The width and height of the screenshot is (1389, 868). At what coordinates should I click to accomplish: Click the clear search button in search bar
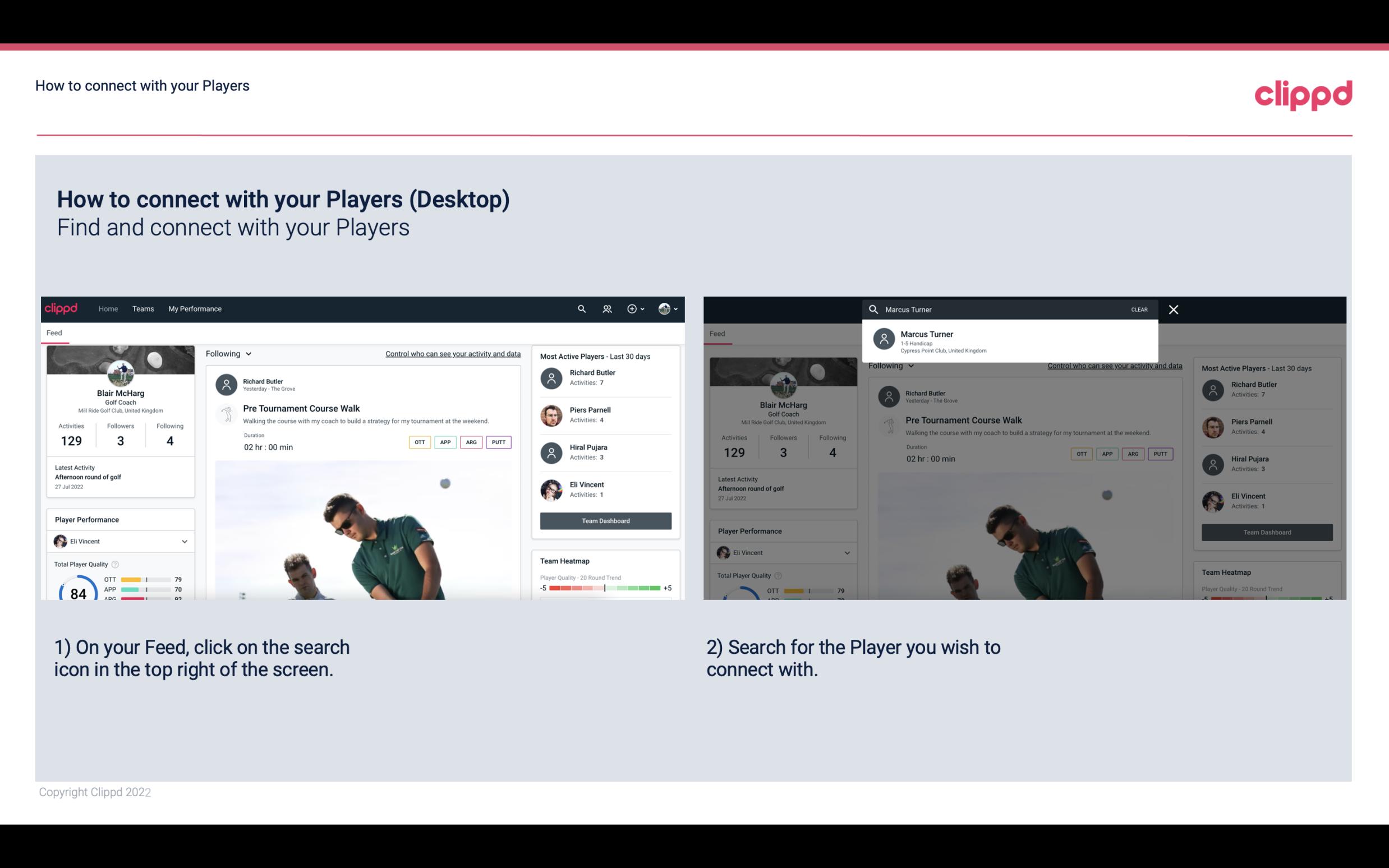[x=1139, y=309]
